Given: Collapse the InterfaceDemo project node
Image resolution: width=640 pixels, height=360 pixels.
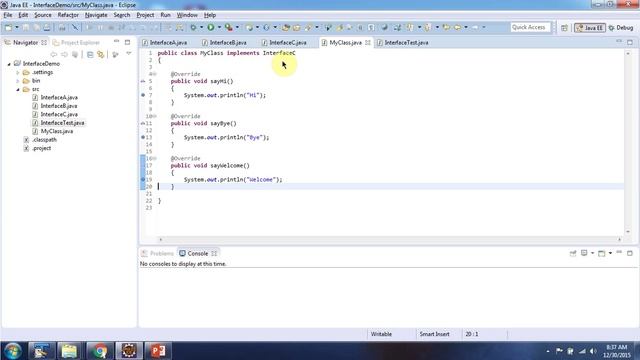Looking at the screenshot, I should pos(9,64).
